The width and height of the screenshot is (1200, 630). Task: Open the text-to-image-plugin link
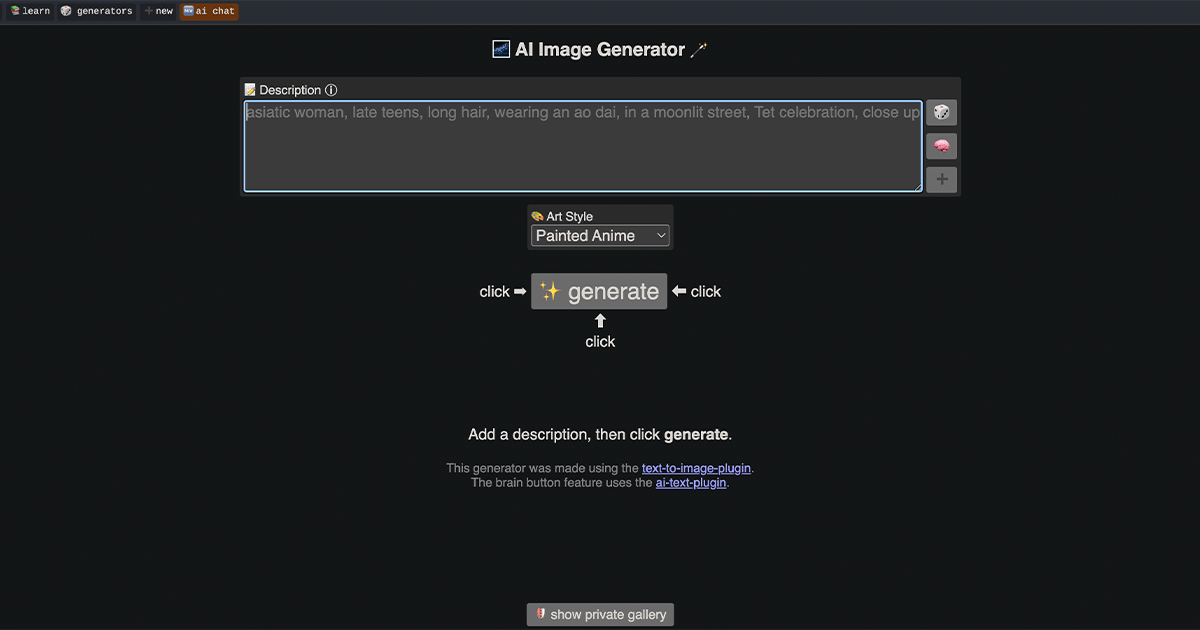coord(697,468)
